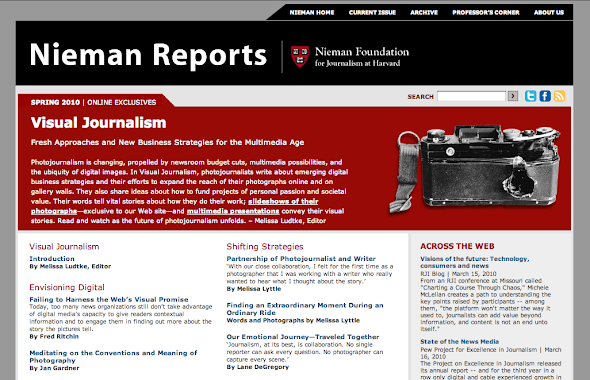Click the byline 'By Melissa Lyttle'

[x=254, y=289]
